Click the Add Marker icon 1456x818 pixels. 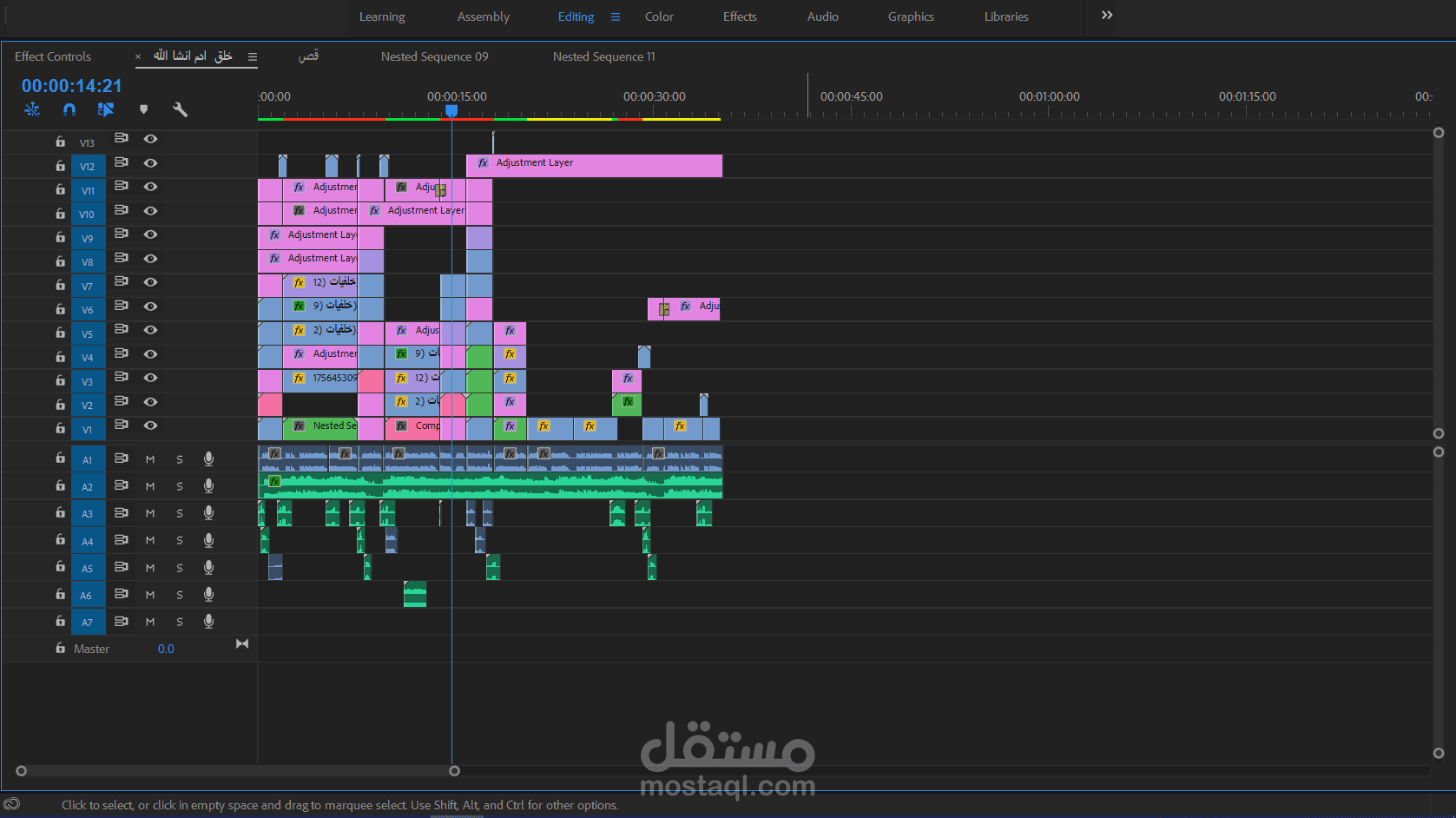143,109
